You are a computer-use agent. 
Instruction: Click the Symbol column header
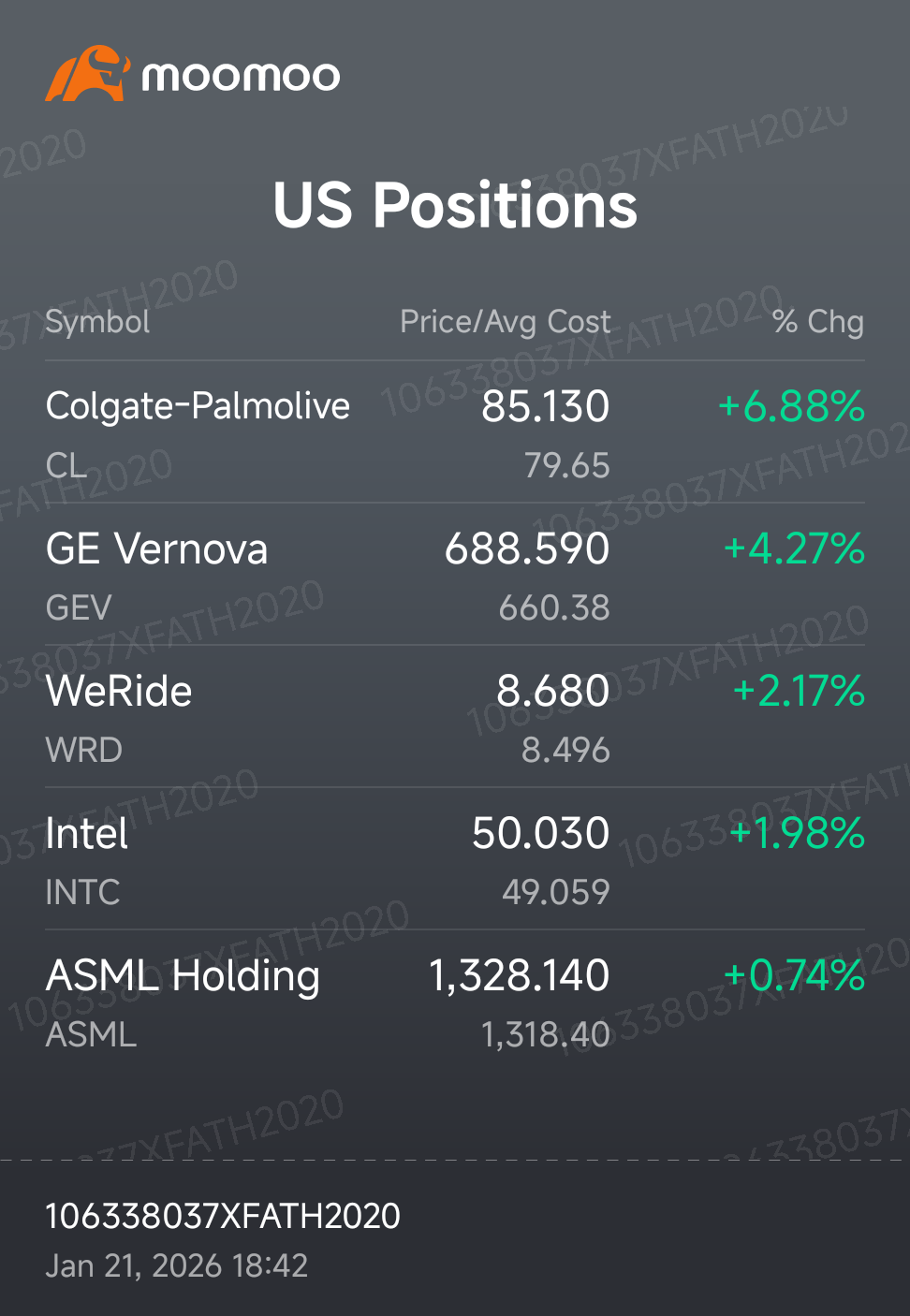(x=97, y=322)
